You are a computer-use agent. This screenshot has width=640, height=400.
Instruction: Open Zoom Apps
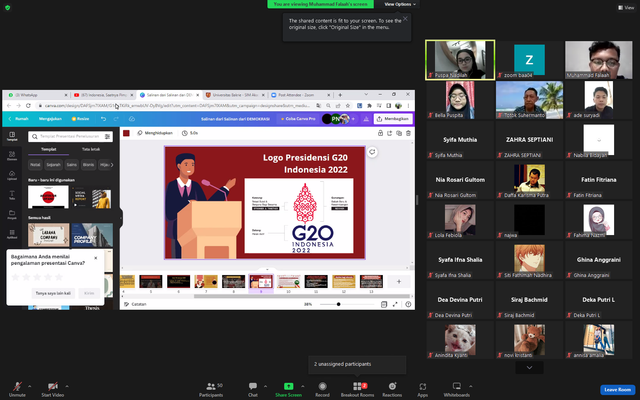point(422,389)
